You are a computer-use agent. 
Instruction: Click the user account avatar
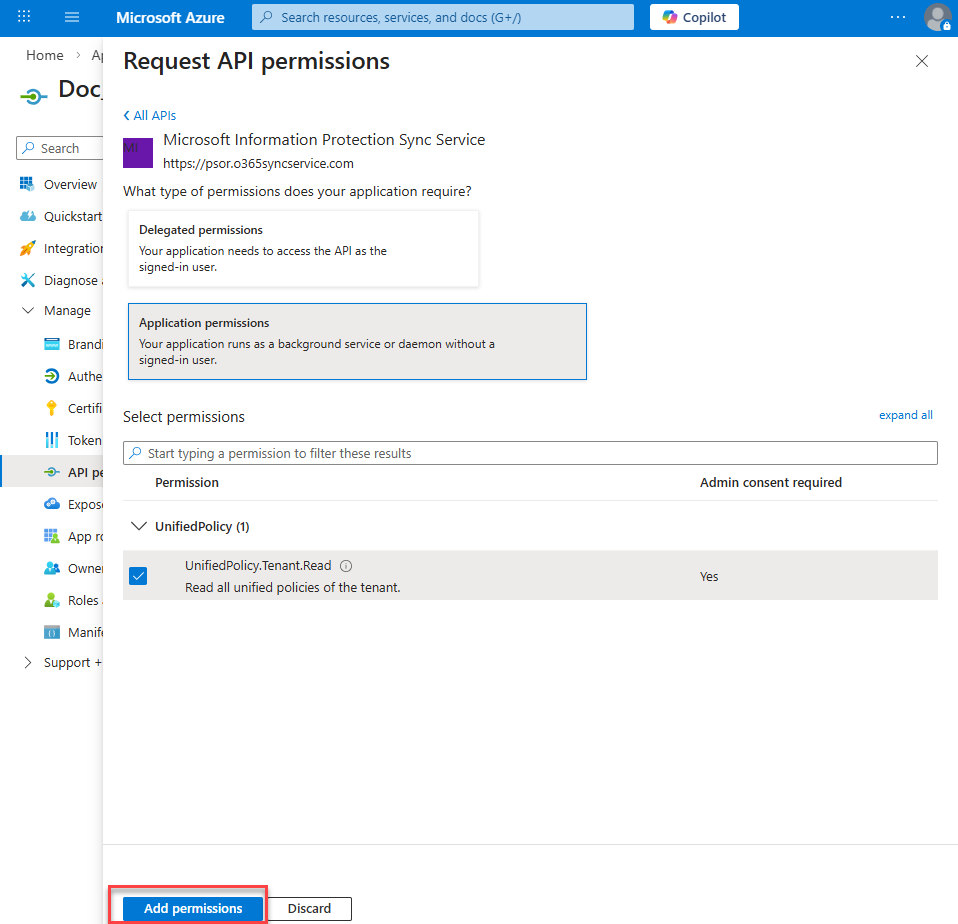click(x=937, y=17)
